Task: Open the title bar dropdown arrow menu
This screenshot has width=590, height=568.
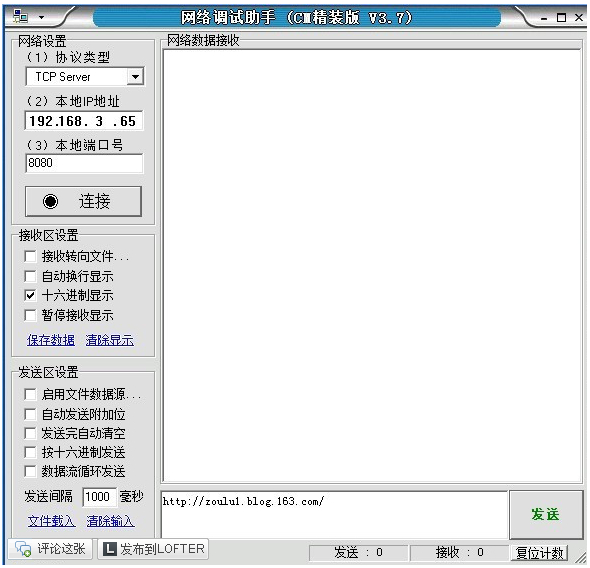Action: pyautogui.click(x=41, y=17)
